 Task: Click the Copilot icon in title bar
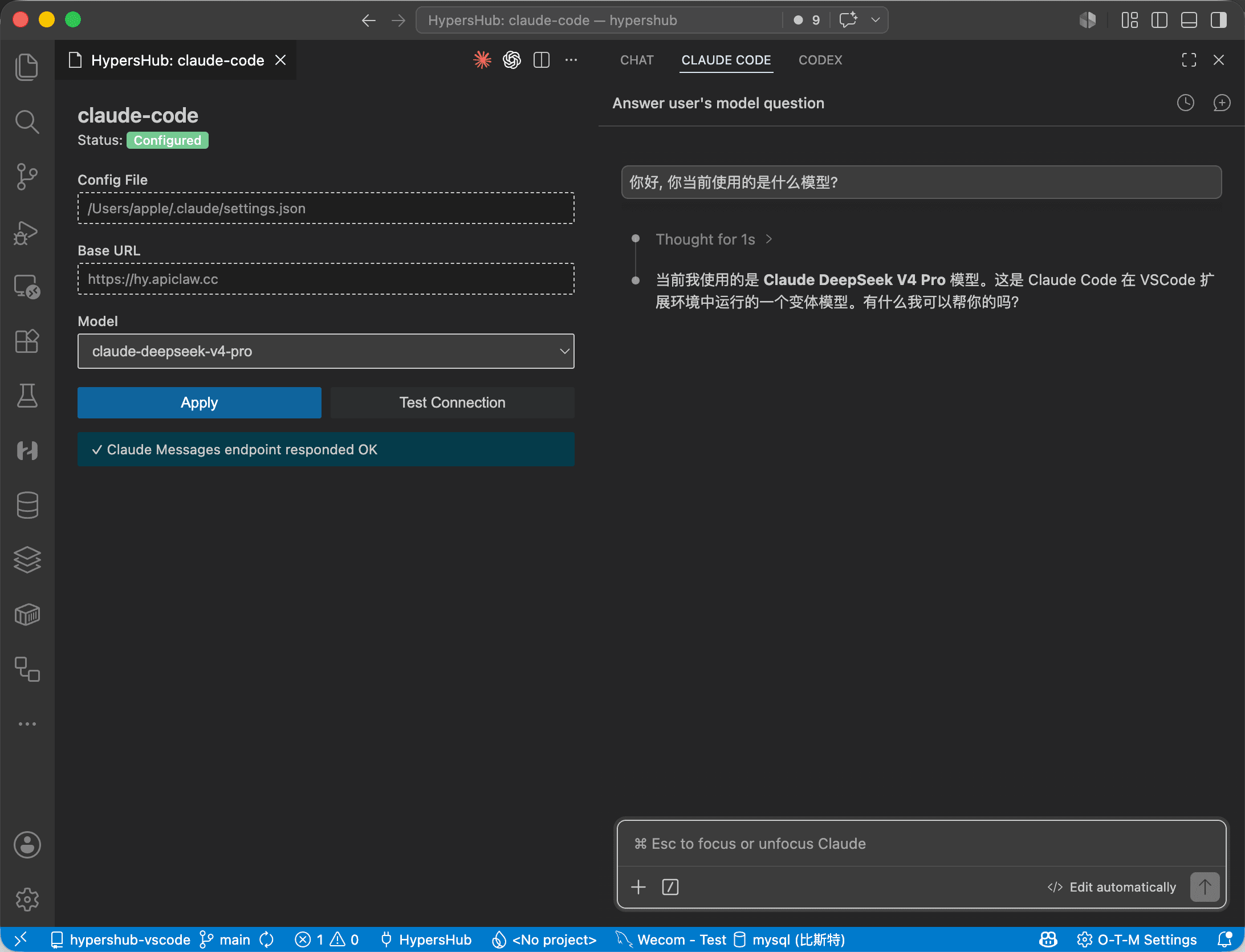(1088, 21)
